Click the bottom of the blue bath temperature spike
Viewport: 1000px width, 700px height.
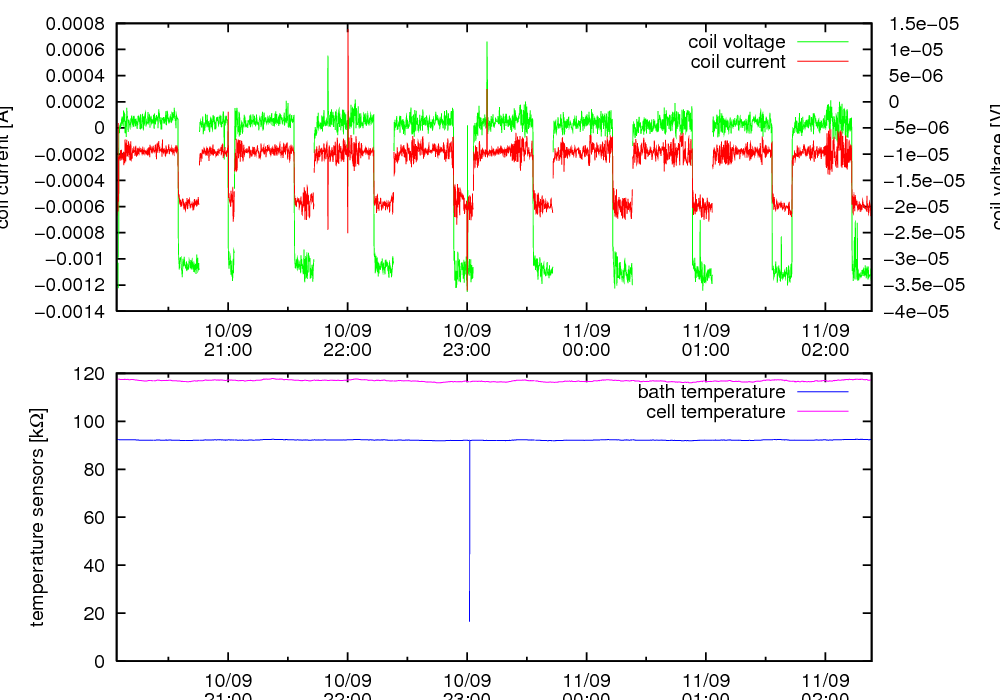click(469, 620)
